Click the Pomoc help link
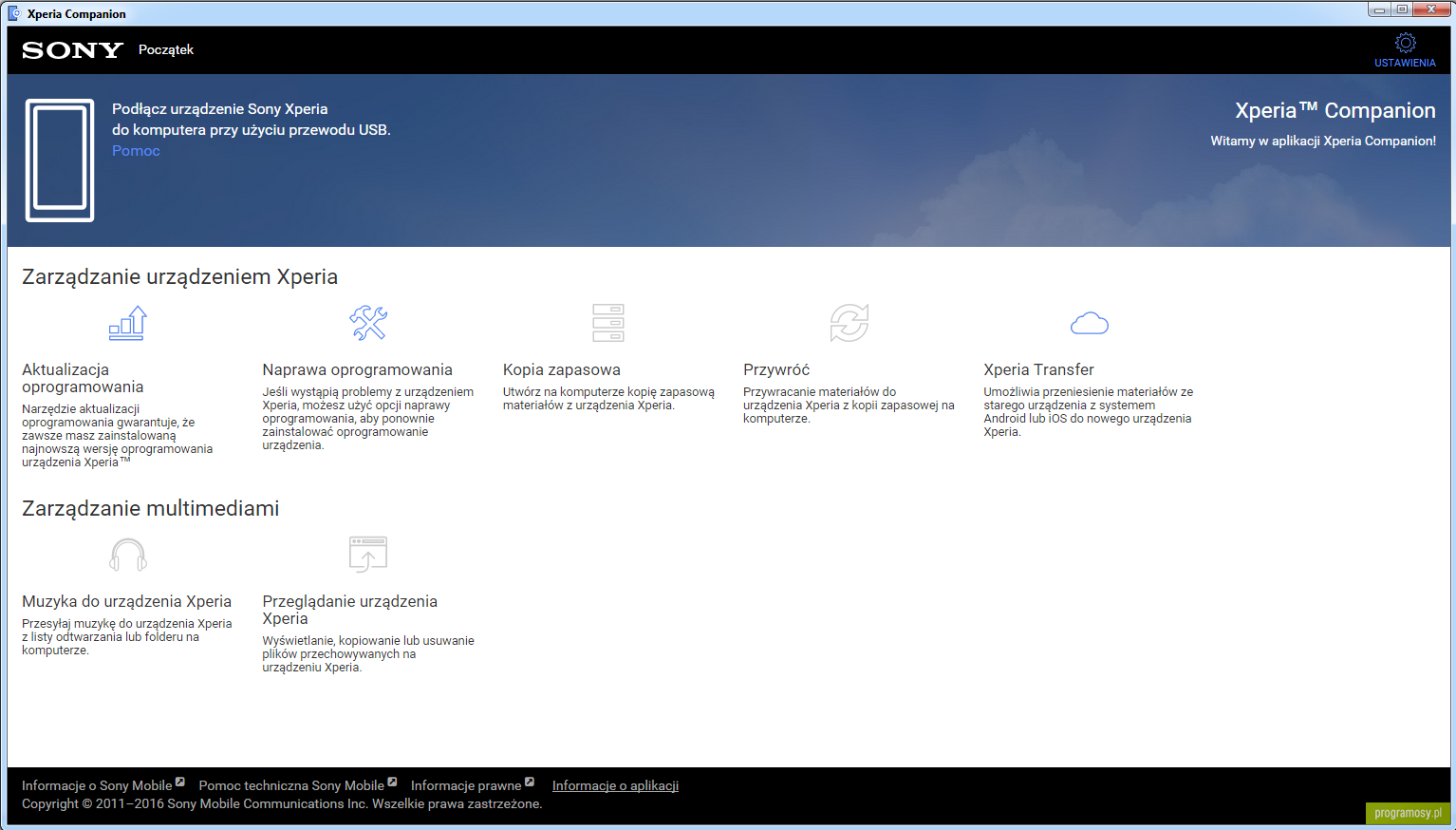Viewport: 1456px width, 830px height. point(136,150)
